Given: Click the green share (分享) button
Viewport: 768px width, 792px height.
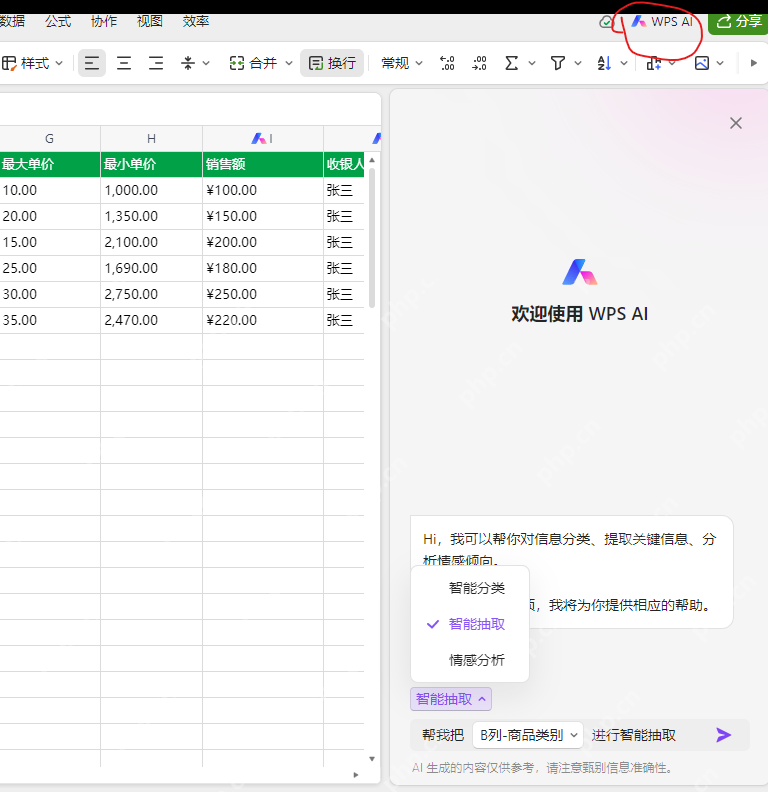Looking at the screenshot, I should pyautogui.click(x=739, y=22).
